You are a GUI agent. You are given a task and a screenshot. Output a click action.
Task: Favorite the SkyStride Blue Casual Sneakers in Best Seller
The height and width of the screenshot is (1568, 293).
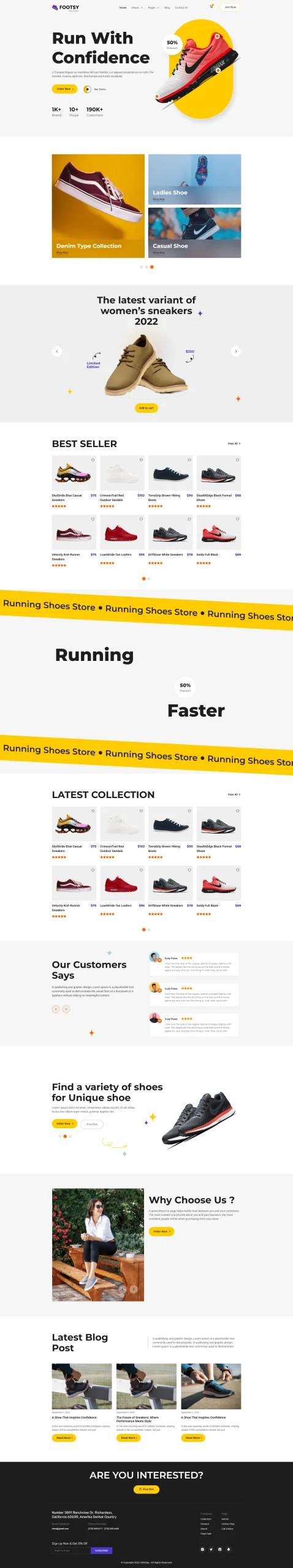click(93, 459)
